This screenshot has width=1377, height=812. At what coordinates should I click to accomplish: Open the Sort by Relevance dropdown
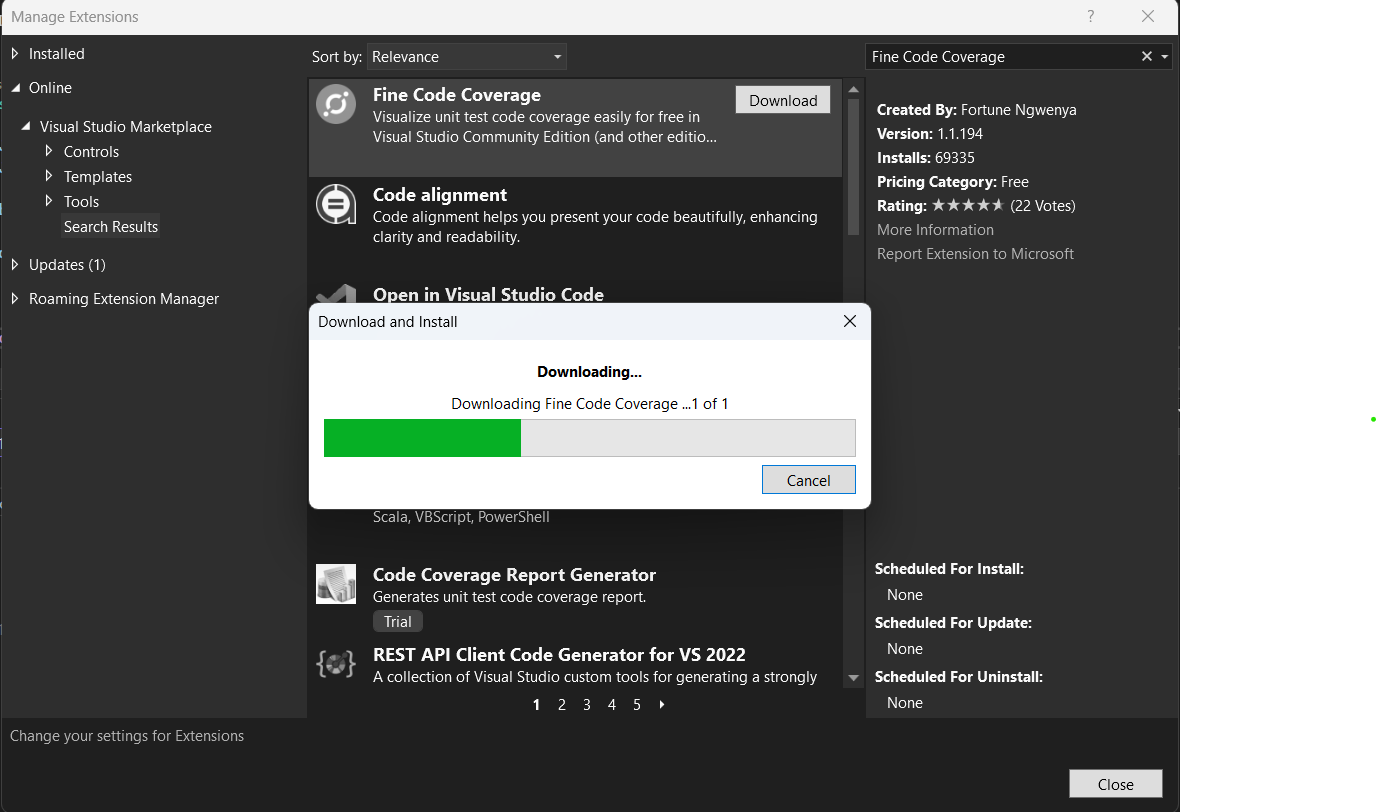[x=467, y=57]
